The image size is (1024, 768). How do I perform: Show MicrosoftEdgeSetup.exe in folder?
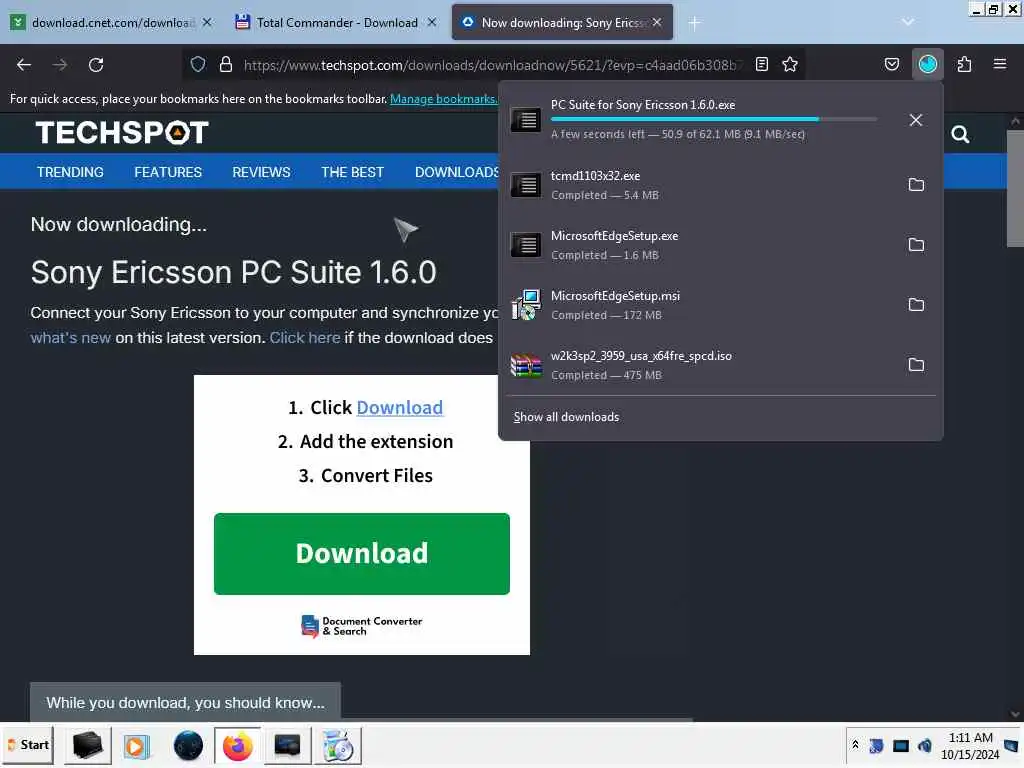(x=916, y=245)
